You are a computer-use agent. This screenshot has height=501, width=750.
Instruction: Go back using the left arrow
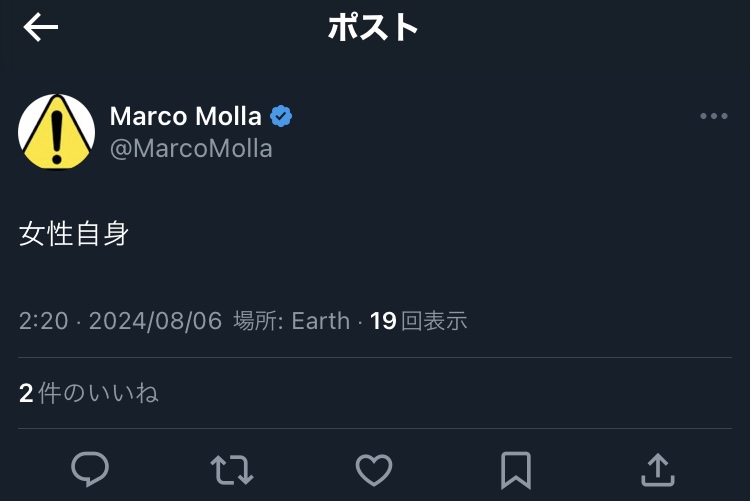41,28
